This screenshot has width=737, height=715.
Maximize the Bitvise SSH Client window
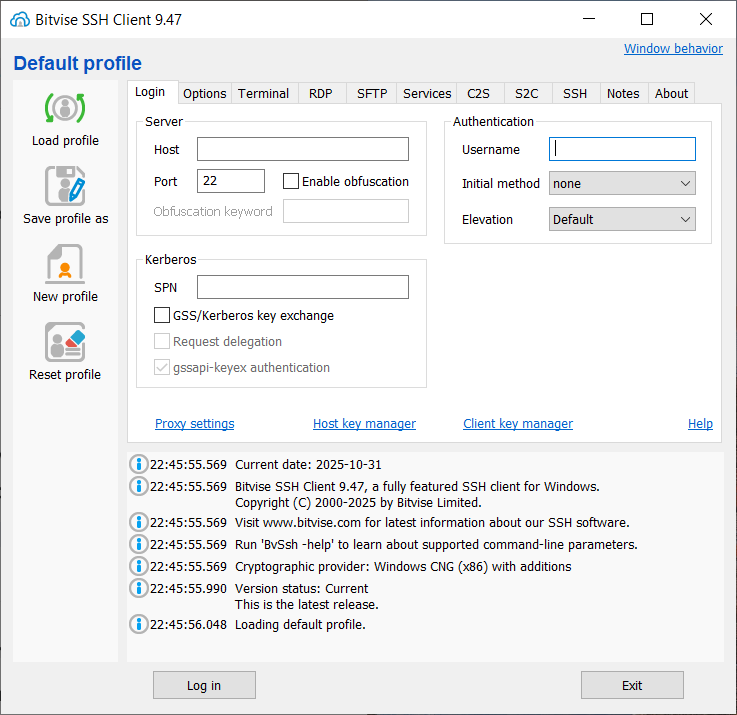point(647,19)
